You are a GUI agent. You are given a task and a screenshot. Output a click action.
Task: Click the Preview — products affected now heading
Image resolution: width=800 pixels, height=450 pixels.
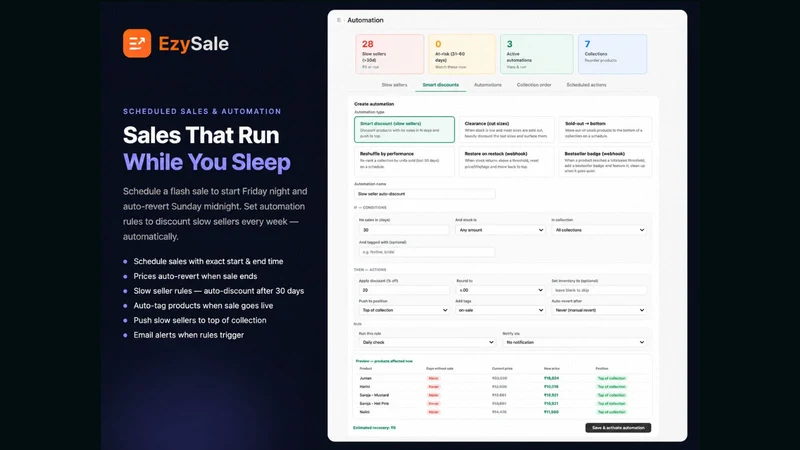coord(384,361)
